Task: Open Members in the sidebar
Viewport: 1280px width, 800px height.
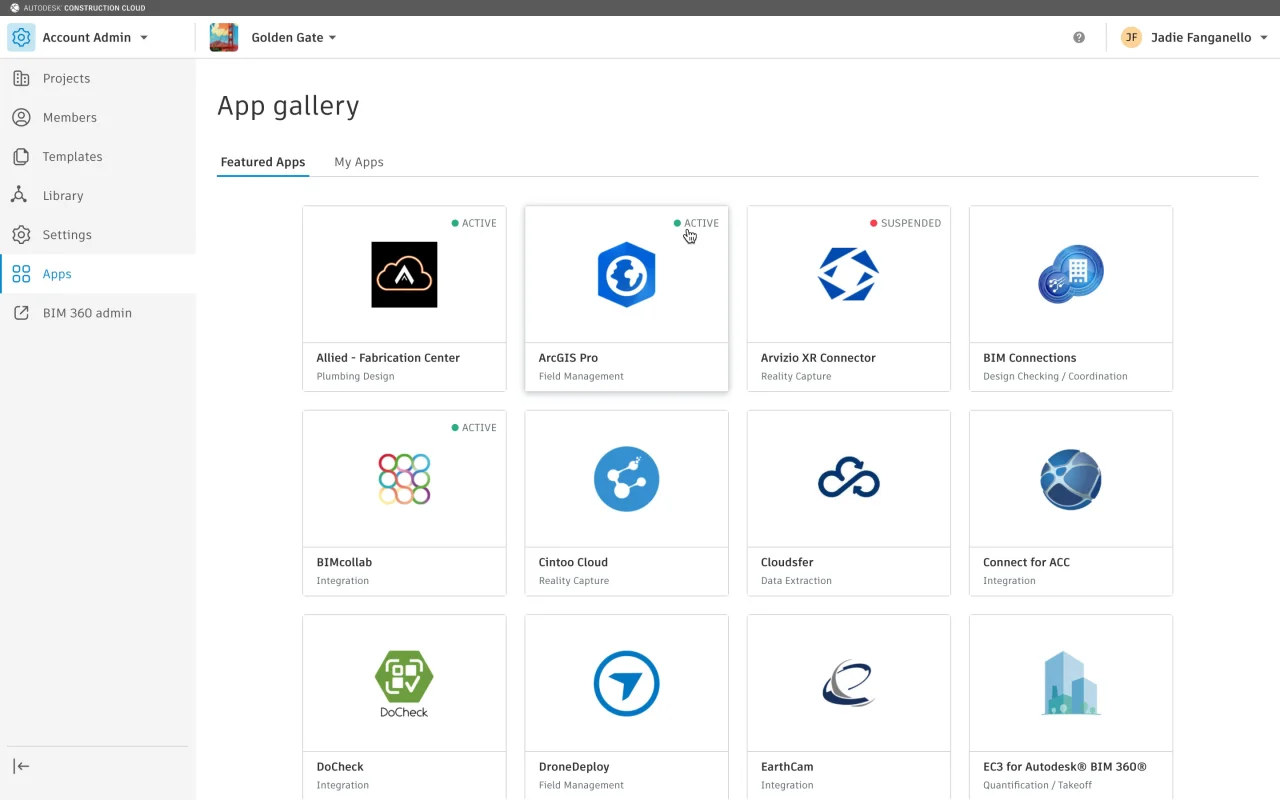Action: [98, 117]
